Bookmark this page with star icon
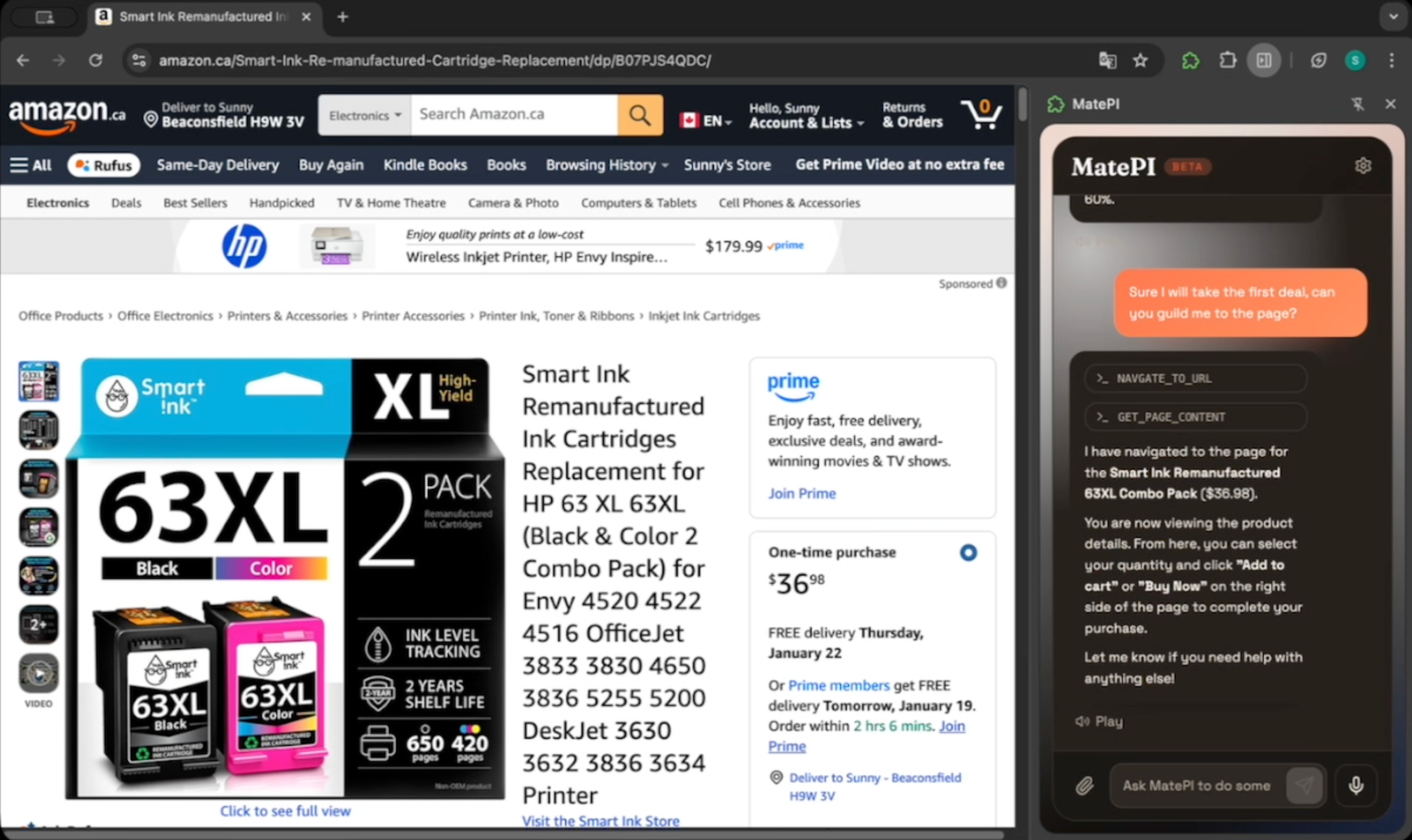The width and height of the screenshot is (1412, 840). tap(1140, 61)
